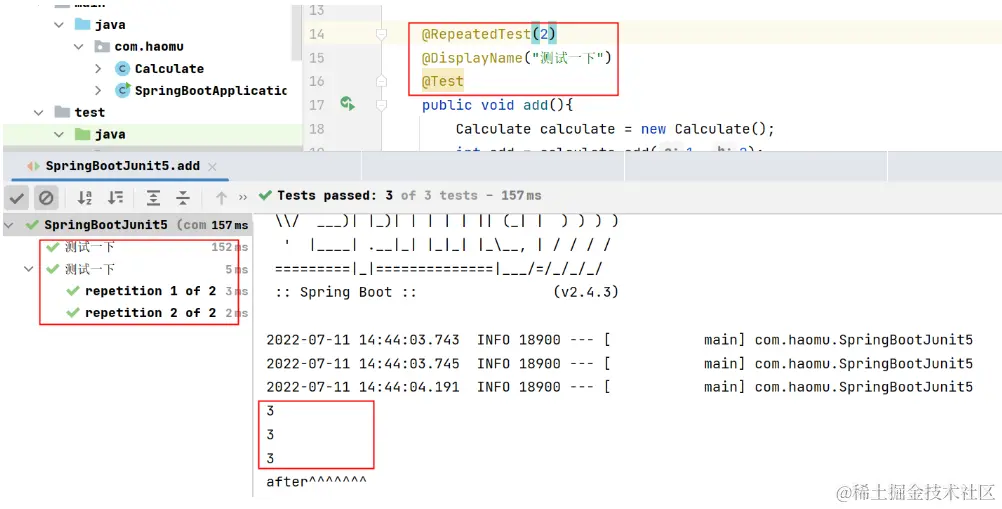
Task: Collapse the second 测试一下 test node
Action: tap(29, 269)
